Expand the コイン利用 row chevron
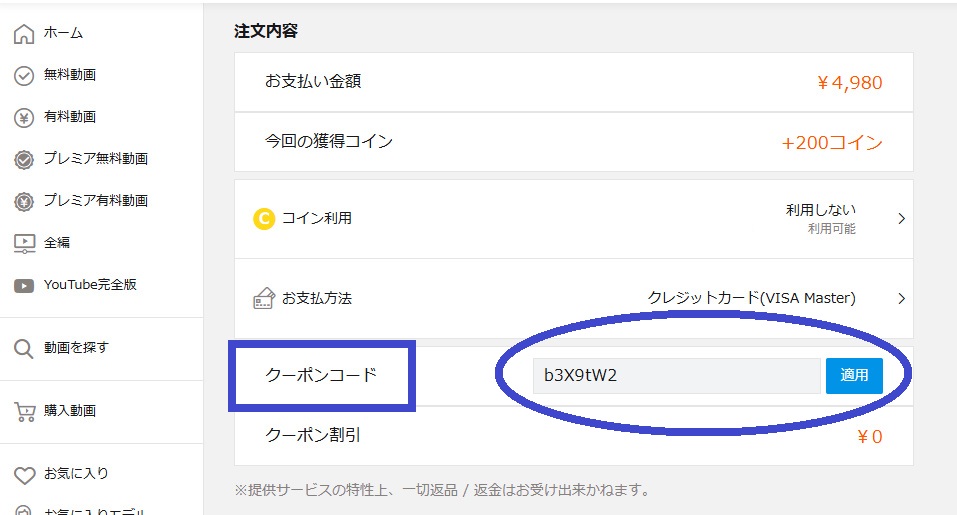The height and width of the screenshot is (515, 957). (x=901, y=219)
